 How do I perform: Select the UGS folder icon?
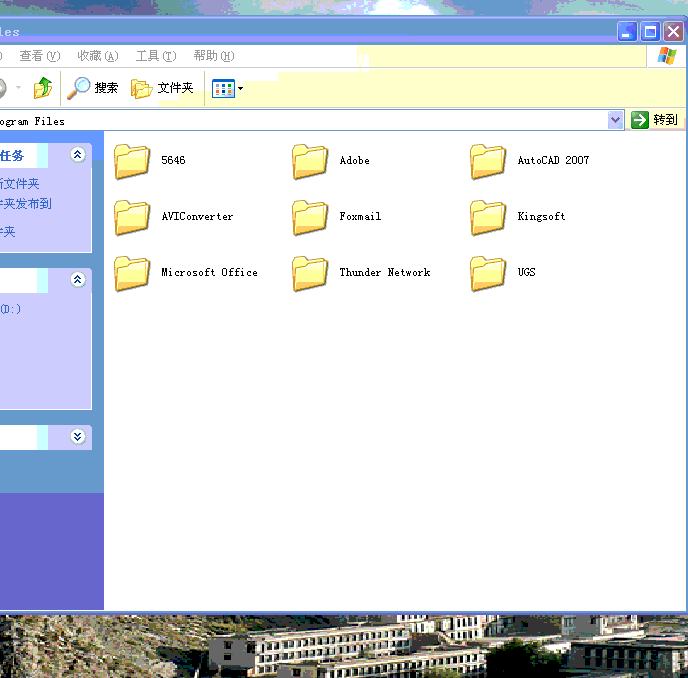pos(488,273)
